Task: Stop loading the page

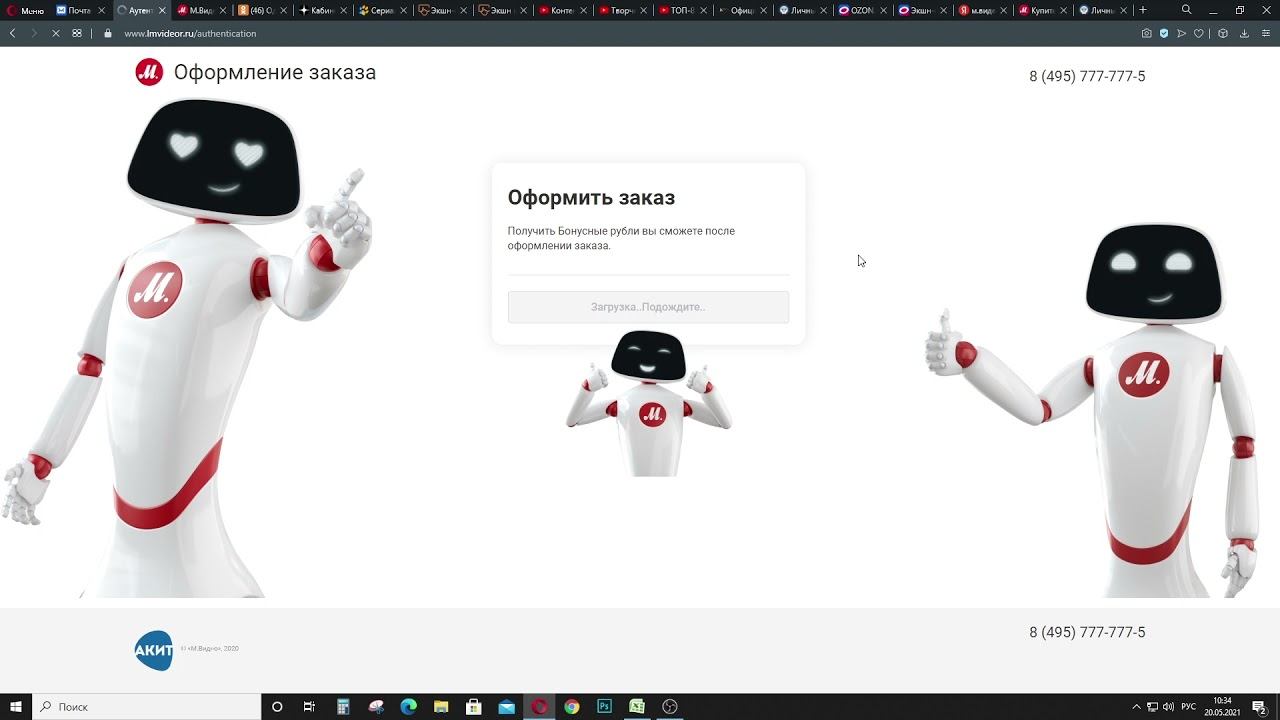Action: 55,33
